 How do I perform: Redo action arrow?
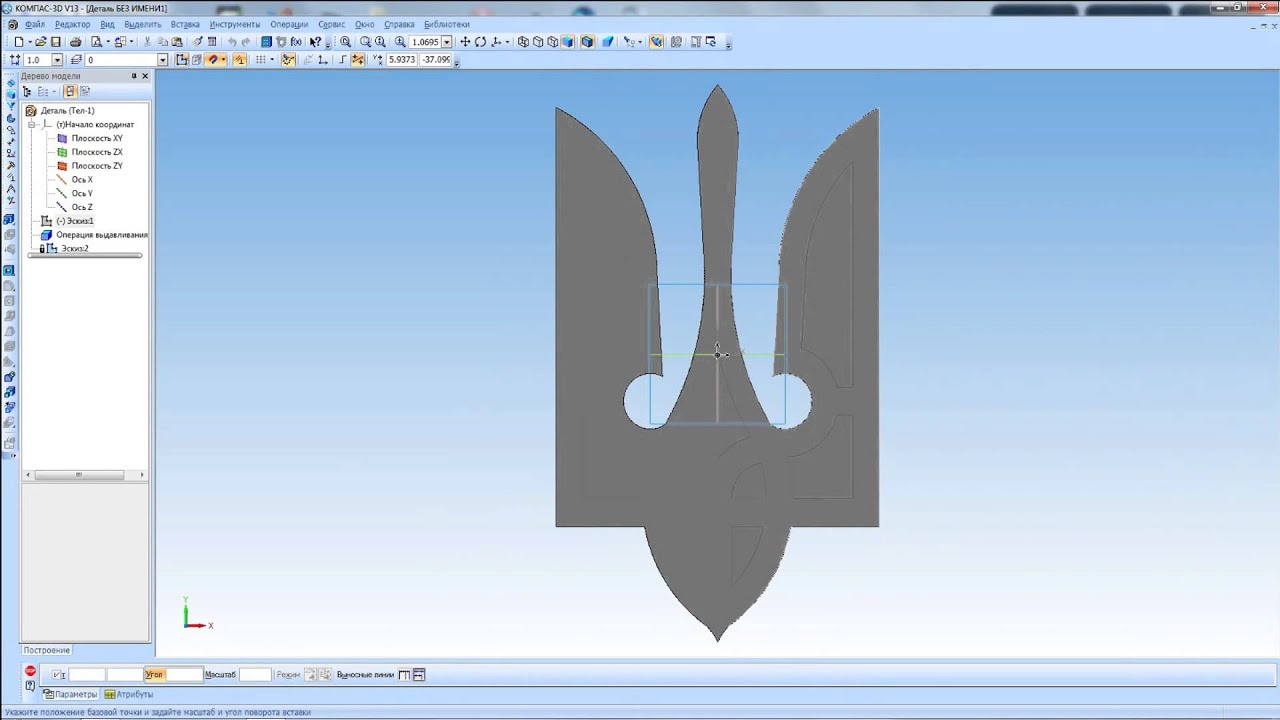[x=246, y=42]
